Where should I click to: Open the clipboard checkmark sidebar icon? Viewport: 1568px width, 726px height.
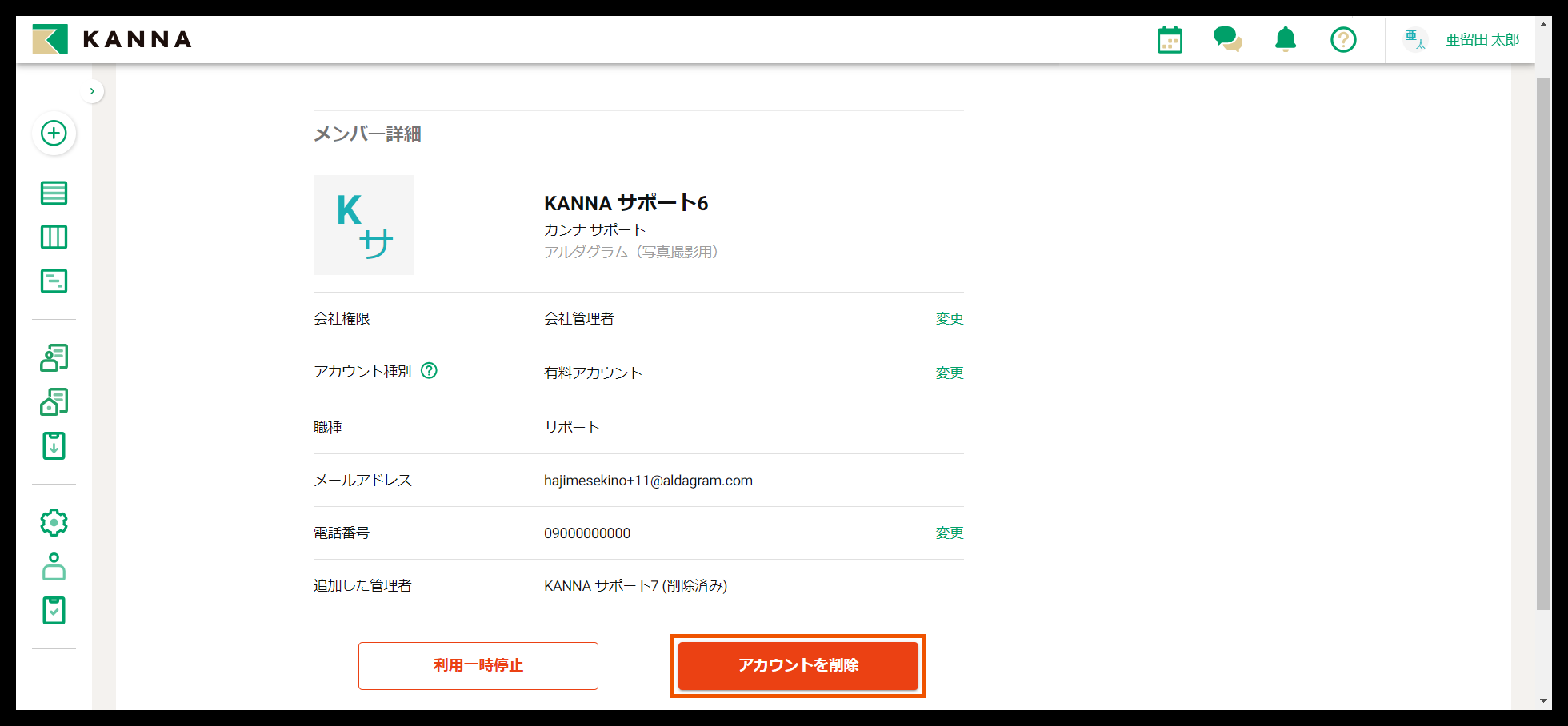click(54, 611)
